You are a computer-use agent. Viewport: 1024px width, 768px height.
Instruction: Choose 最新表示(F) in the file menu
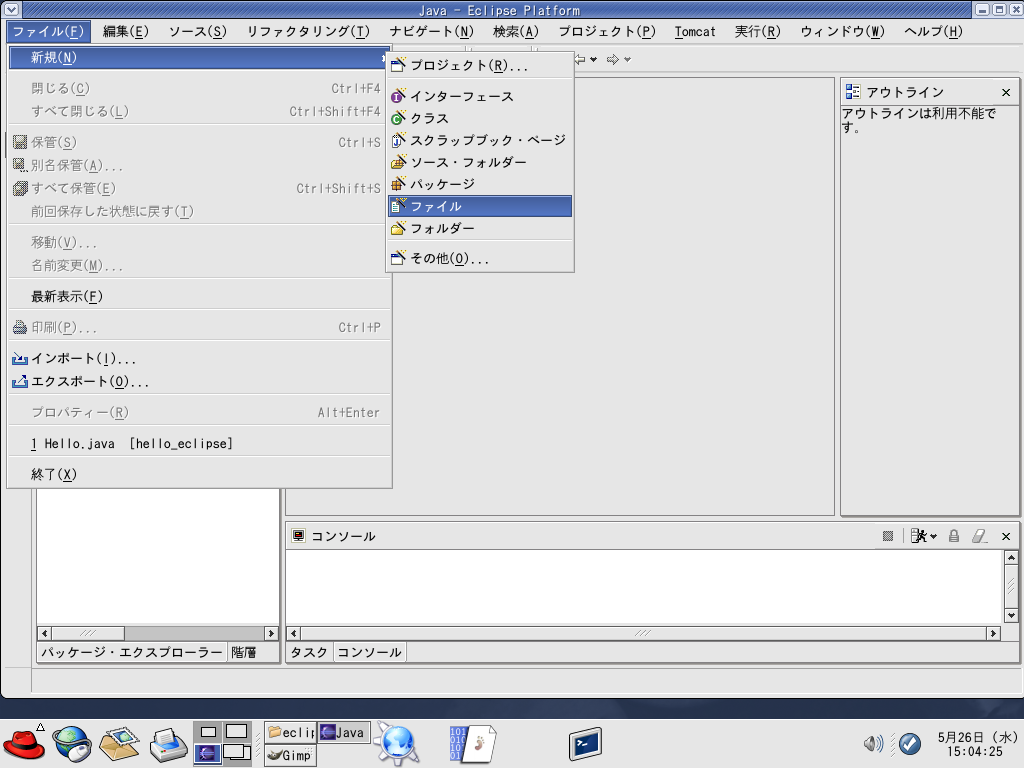pyautogui.click(x=199, y=296)
